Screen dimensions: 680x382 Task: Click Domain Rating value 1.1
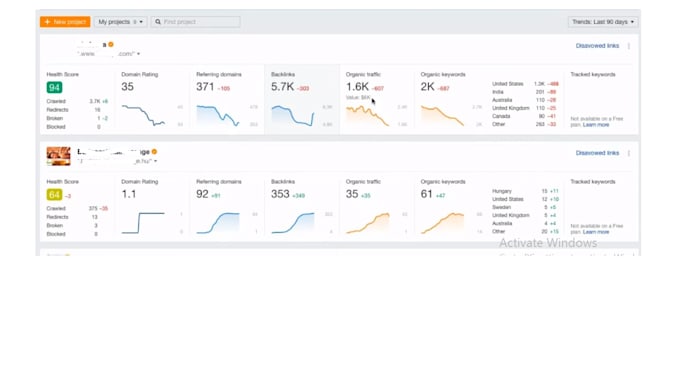point(129,194)
